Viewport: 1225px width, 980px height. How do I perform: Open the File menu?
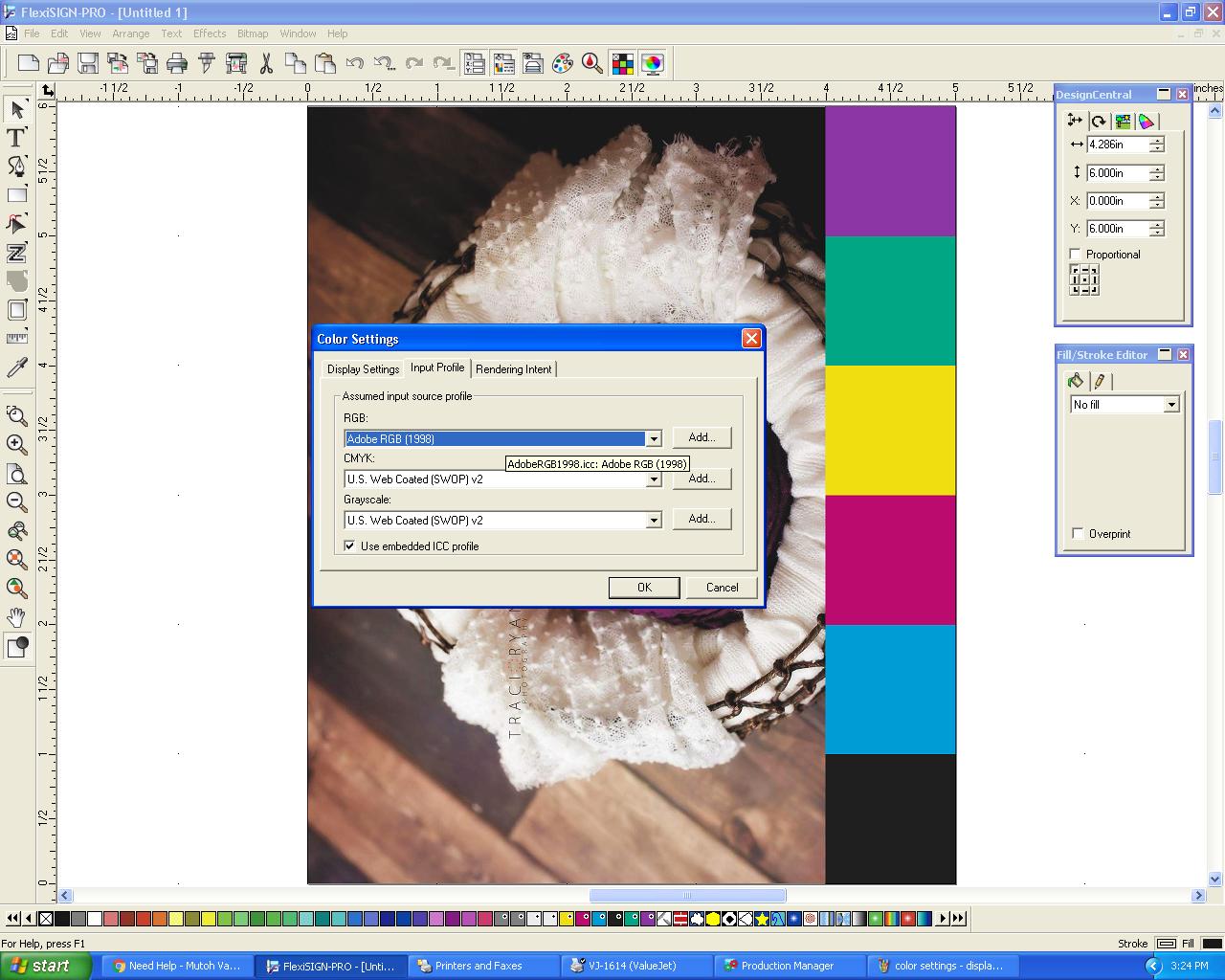point(32,33)
